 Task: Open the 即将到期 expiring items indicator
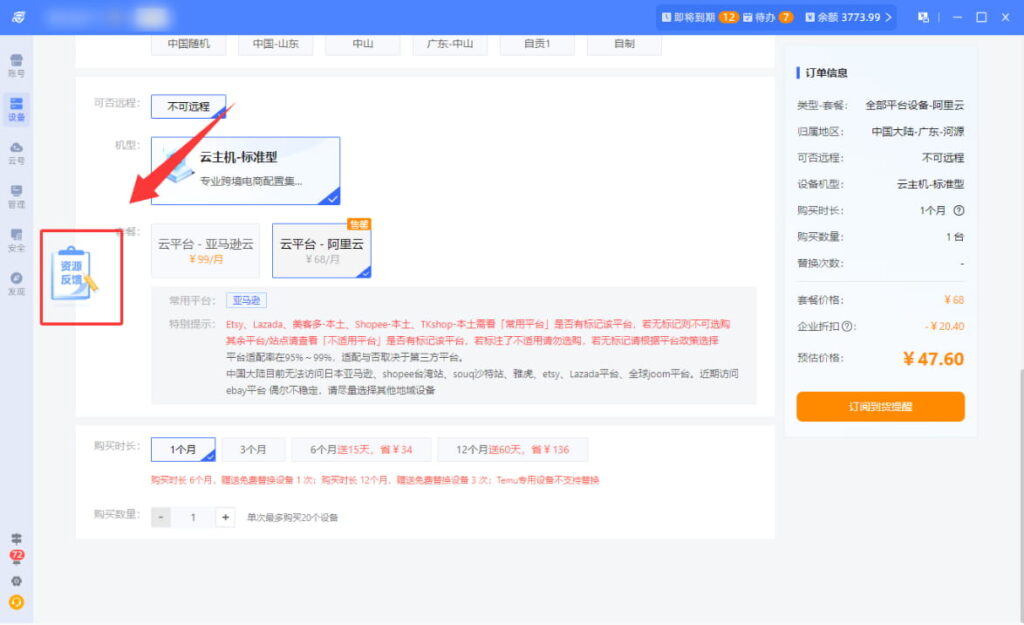(698, 17)
